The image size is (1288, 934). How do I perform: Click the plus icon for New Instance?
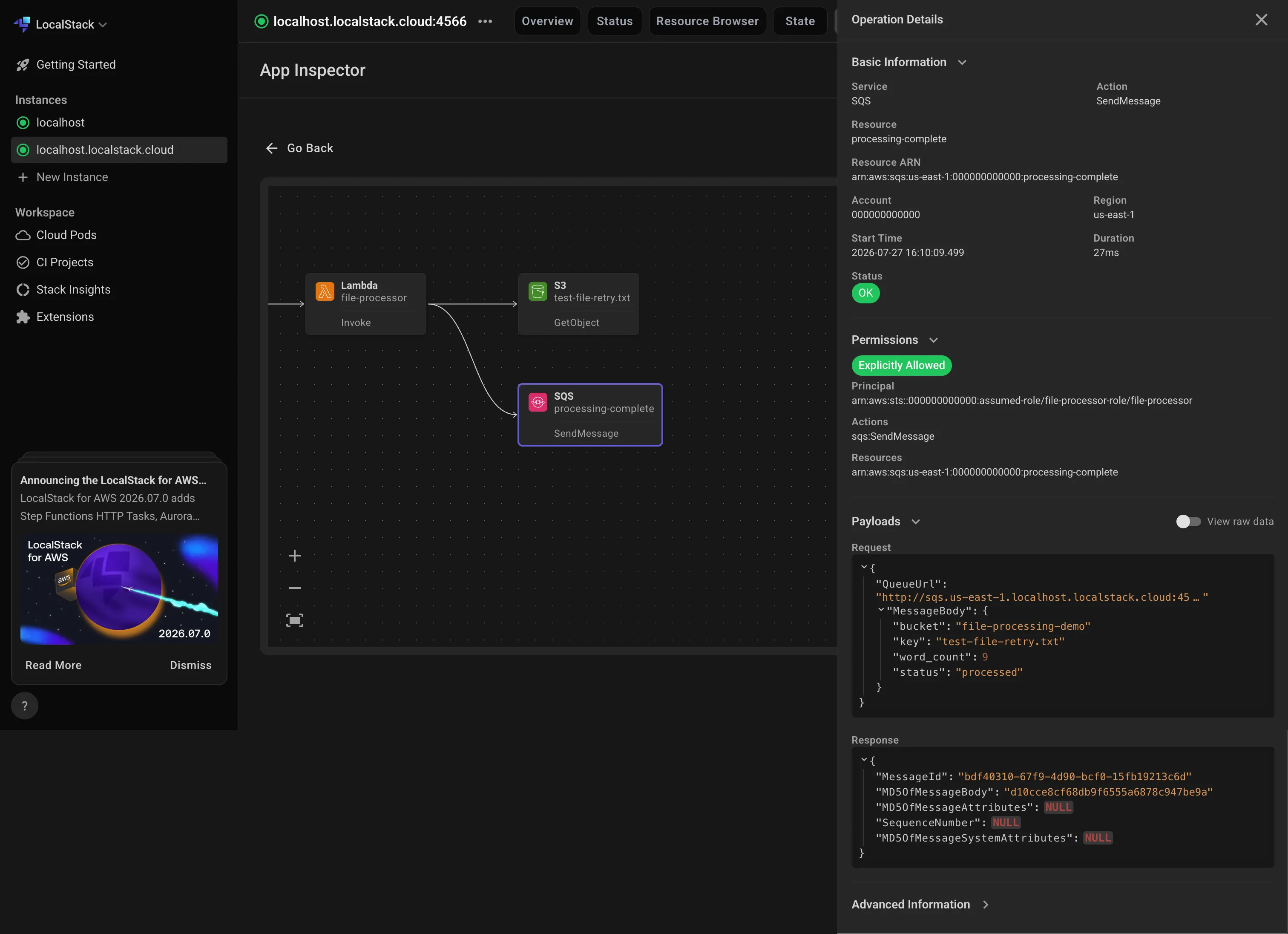coord(23,177)
